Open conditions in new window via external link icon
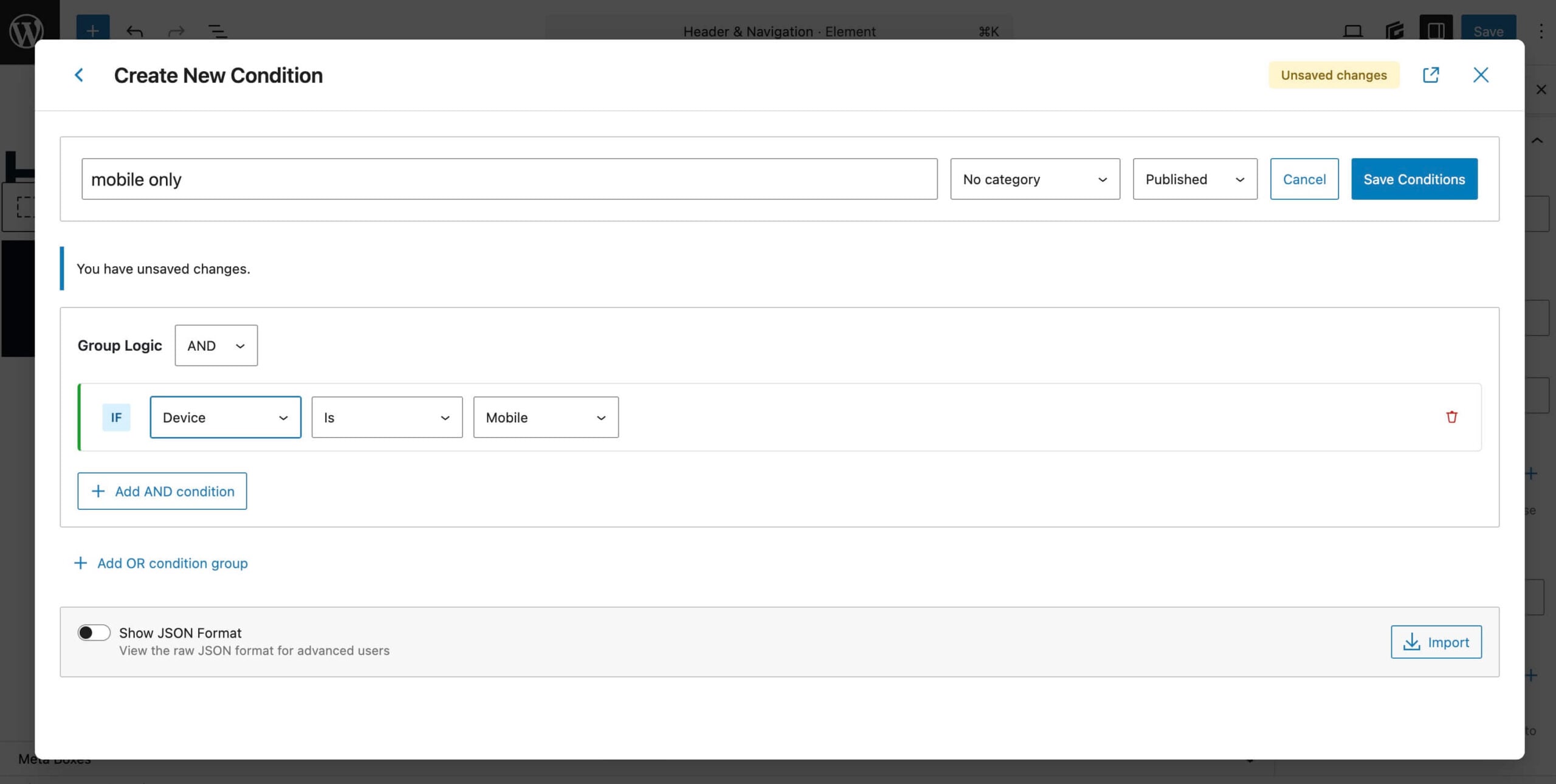The image size is (1556, 784). [1431, 75]
